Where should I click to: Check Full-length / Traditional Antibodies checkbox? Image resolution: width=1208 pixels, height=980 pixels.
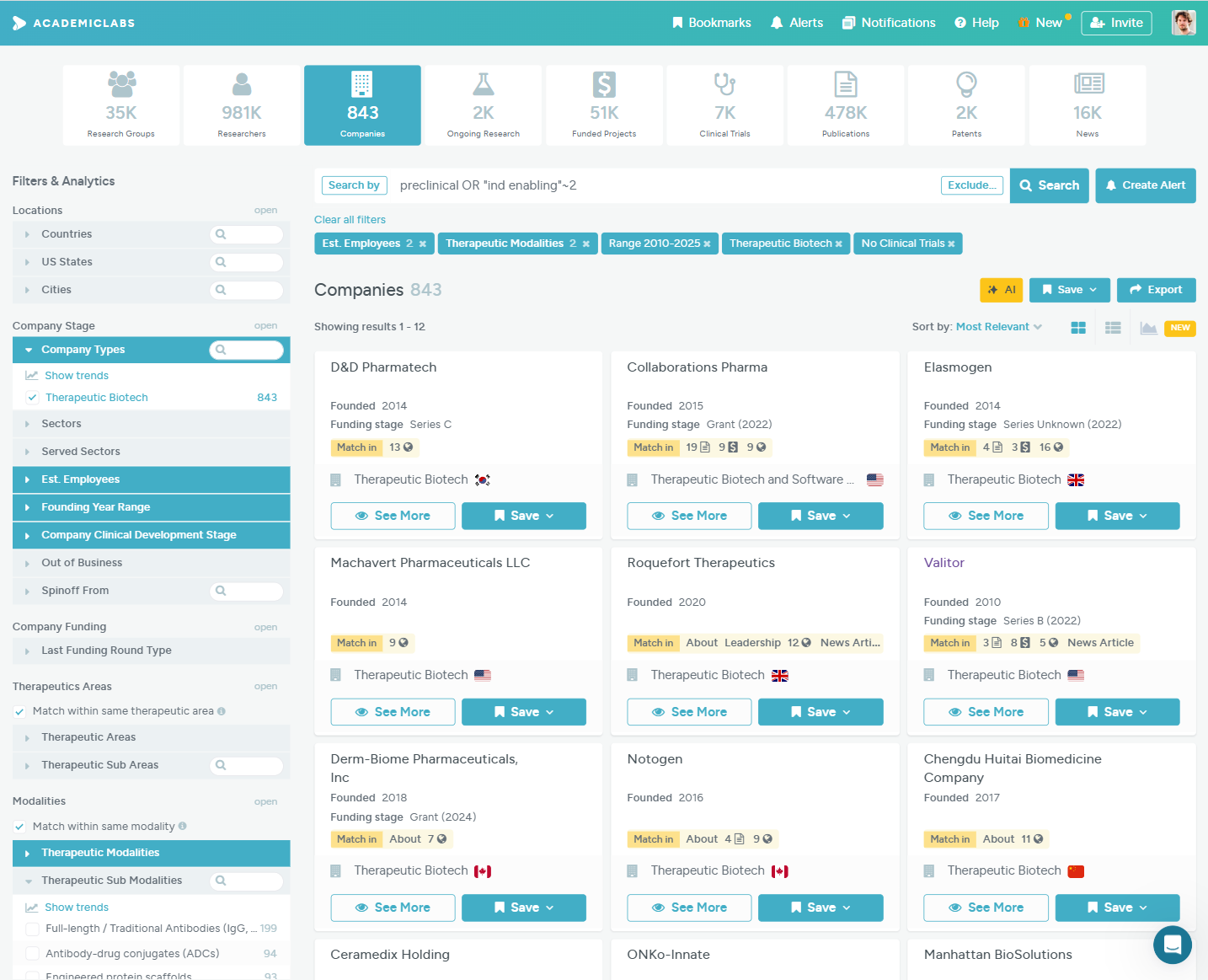(32, 929)
